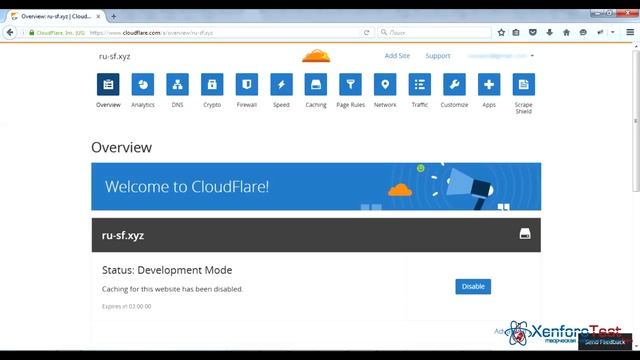Reload the page with refresh icon
640x360 pixels.
click(x=367, y=33)
